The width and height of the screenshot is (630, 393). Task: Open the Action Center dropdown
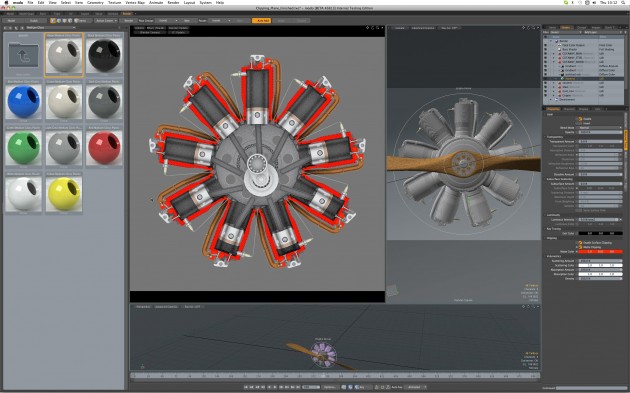106,20
